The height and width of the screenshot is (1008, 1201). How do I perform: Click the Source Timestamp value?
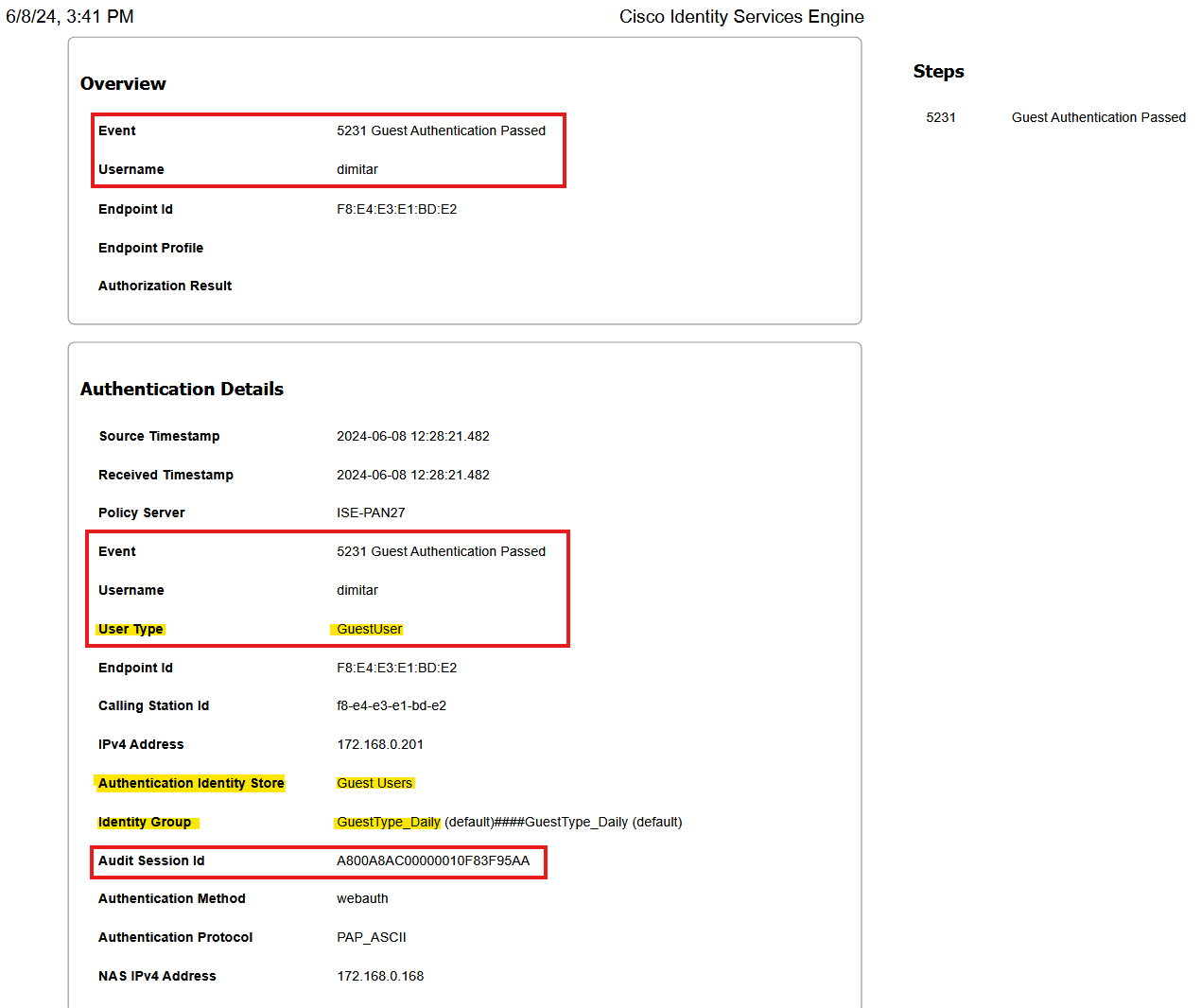[x=412, y=437]
